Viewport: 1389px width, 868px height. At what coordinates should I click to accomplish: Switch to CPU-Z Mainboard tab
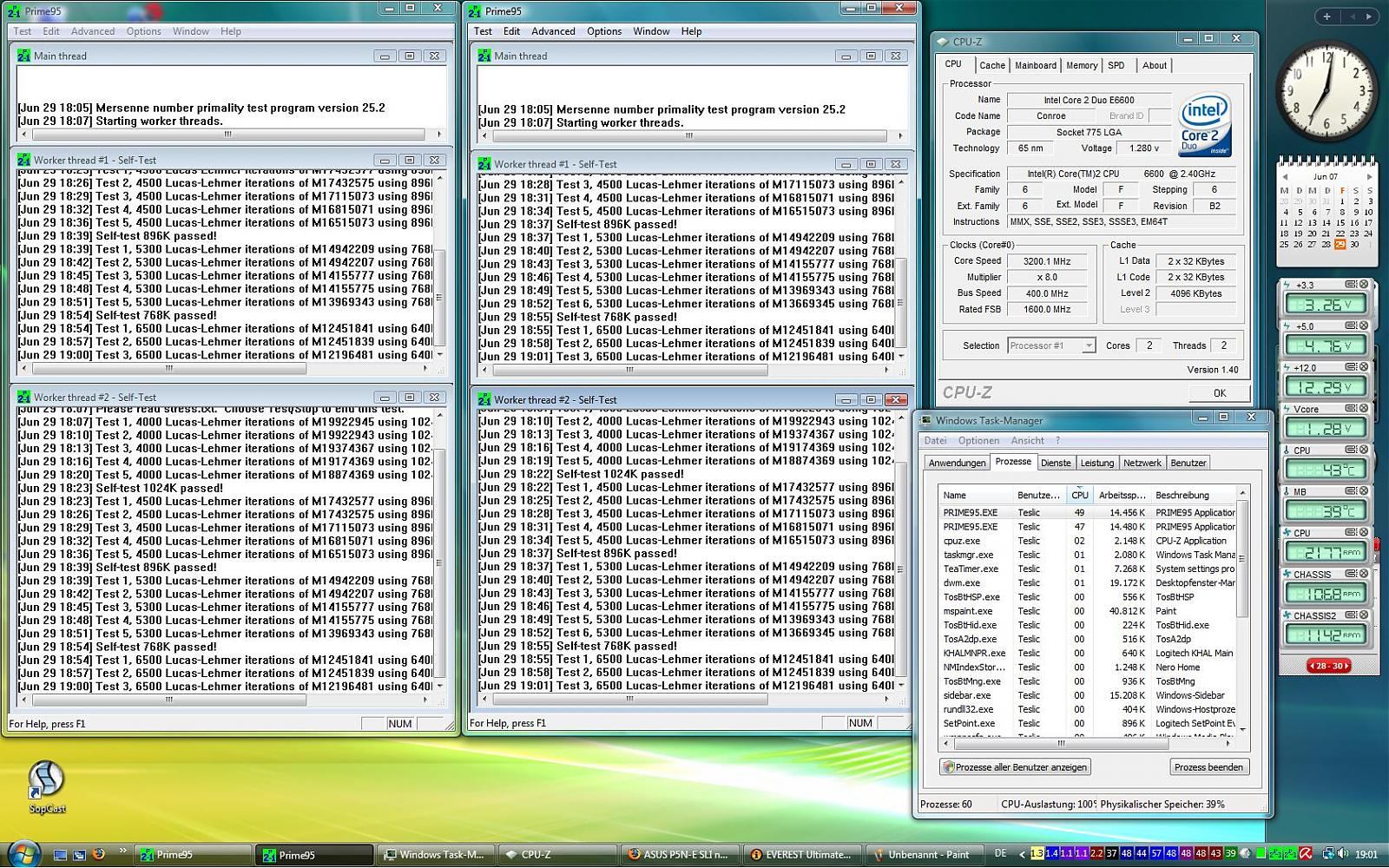click(x=1036, y=65)
